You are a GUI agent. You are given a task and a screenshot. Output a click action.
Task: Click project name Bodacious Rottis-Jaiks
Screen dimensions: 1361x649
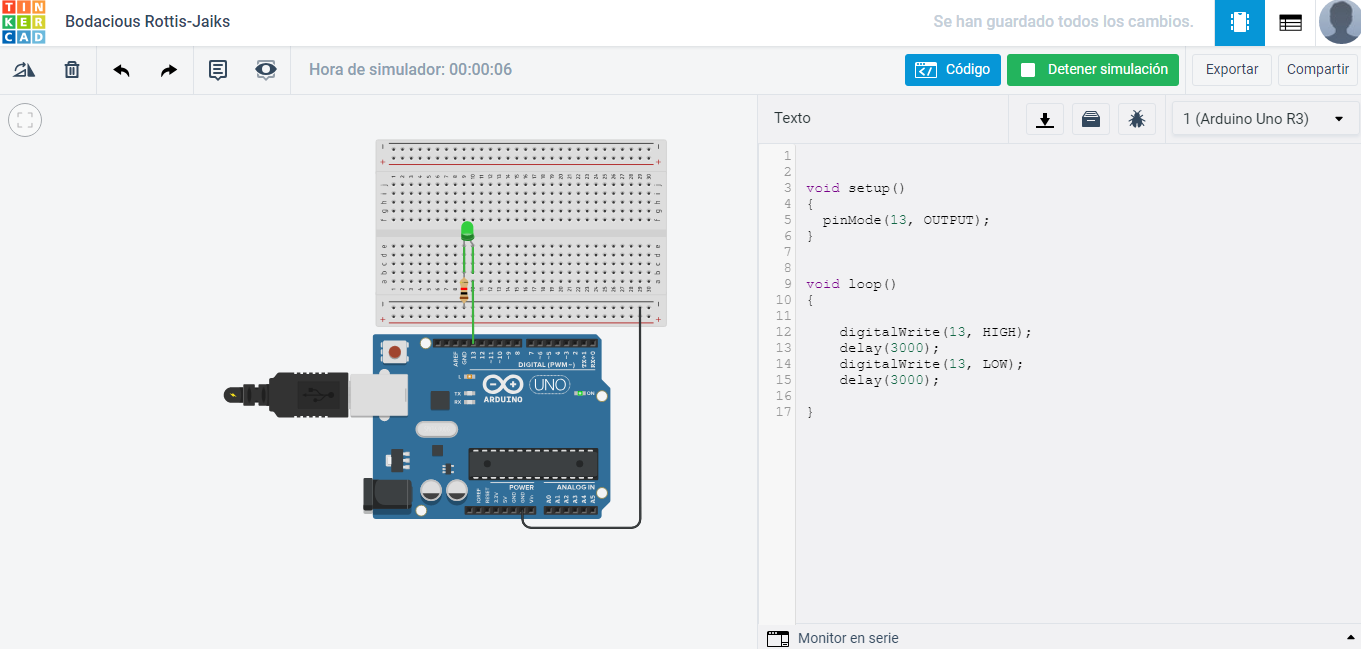coord(147,21)
